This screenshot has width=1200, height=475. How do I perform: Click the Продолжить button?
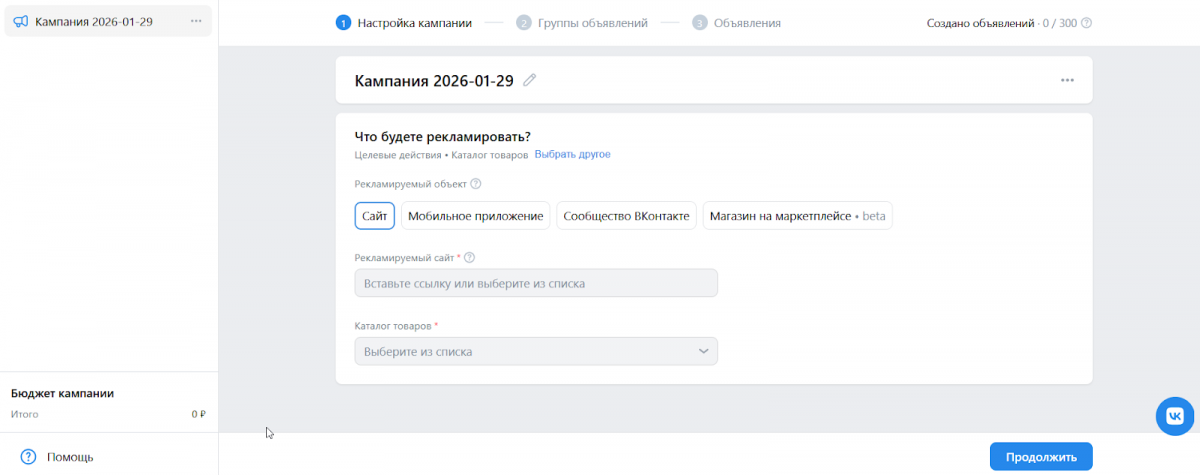pos(1040,457)
